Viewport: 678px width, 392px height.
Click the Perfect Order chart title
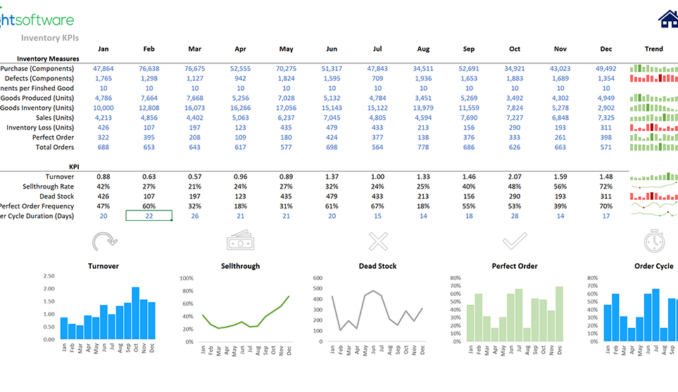[515, 266]
